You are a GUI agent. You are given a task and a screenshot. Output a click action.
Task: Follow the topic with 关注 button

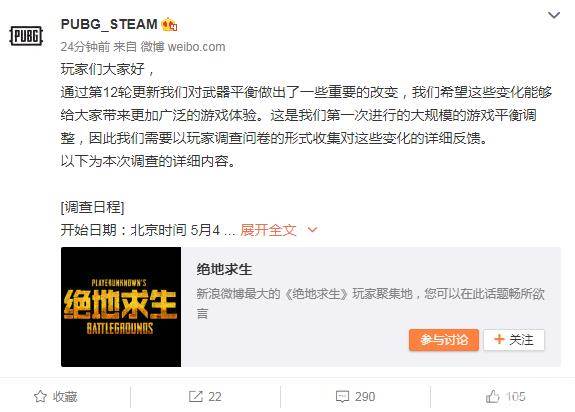point(514,340)
